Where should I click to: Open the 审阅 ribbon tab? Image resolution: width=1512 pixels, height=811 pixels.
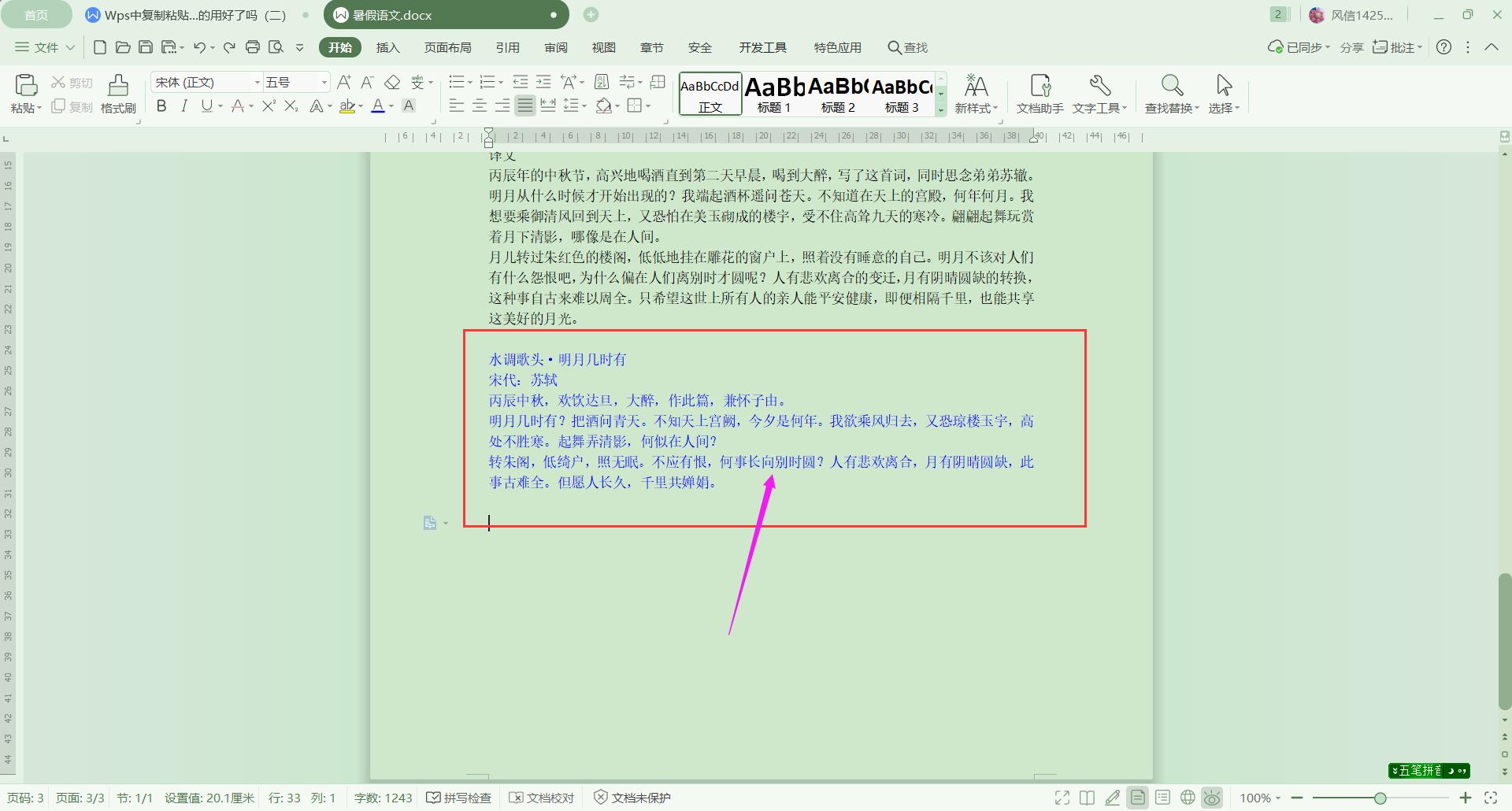(556, 47)
